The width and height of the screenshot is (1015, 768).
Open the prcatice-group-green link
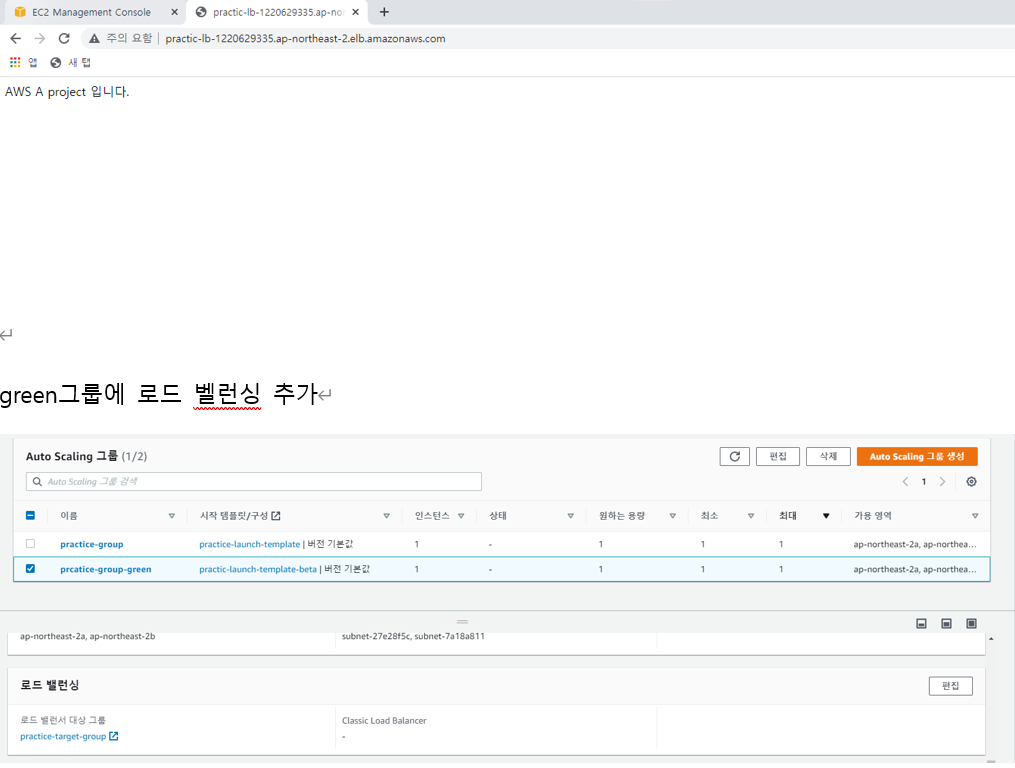point(106,569)
